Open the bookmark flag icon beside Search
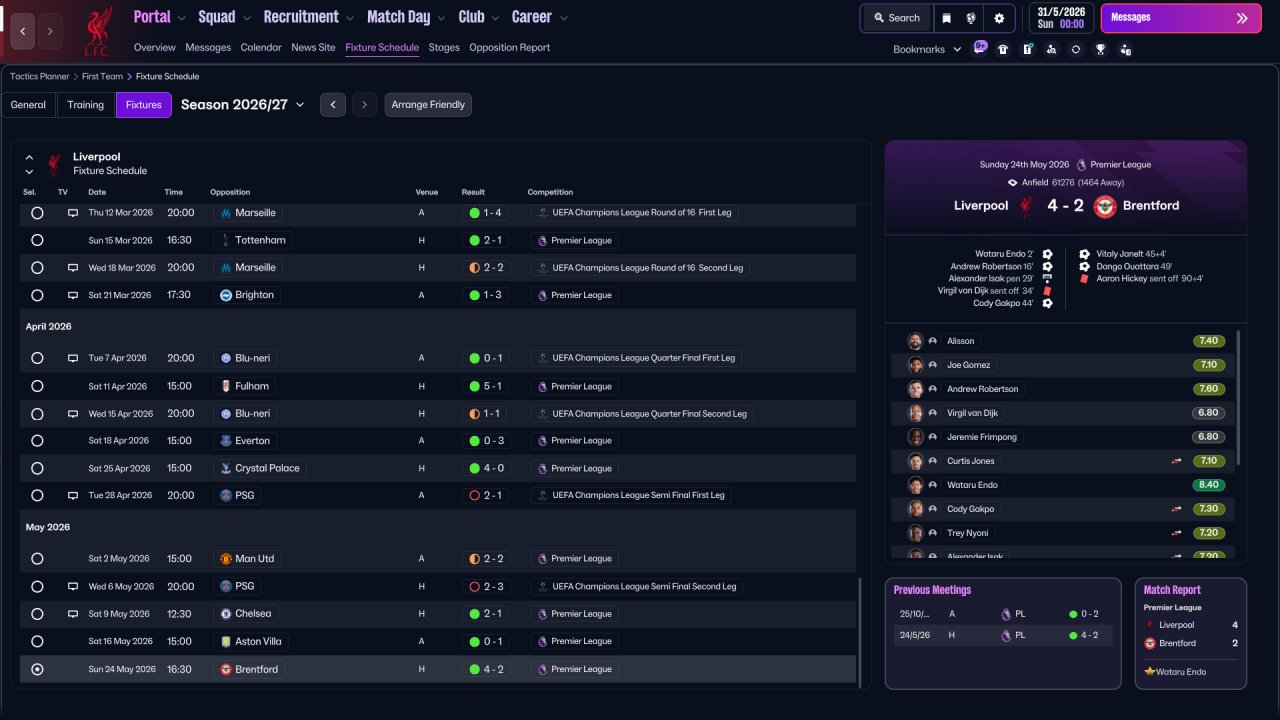This screenshot has width=1280, height=720. [946, 18]
